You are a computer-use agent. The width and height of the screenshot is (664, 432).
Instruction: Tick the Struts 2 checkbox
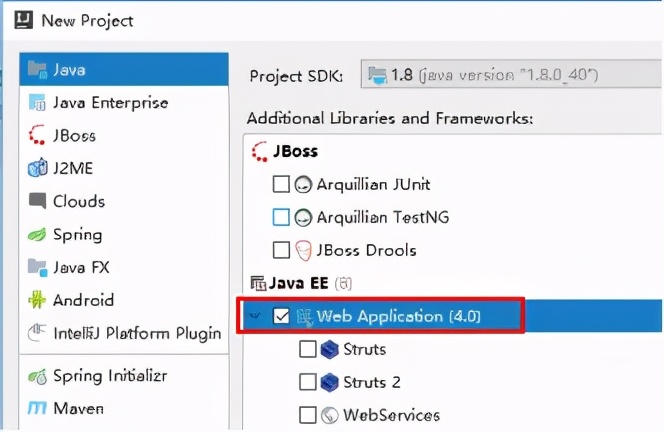(x=307, y=382)
